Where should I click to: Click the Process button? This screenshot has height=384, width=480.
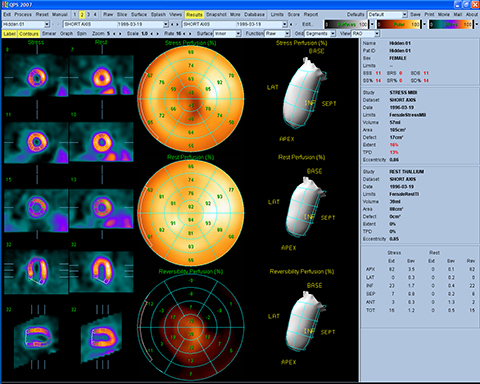(23, 15)
